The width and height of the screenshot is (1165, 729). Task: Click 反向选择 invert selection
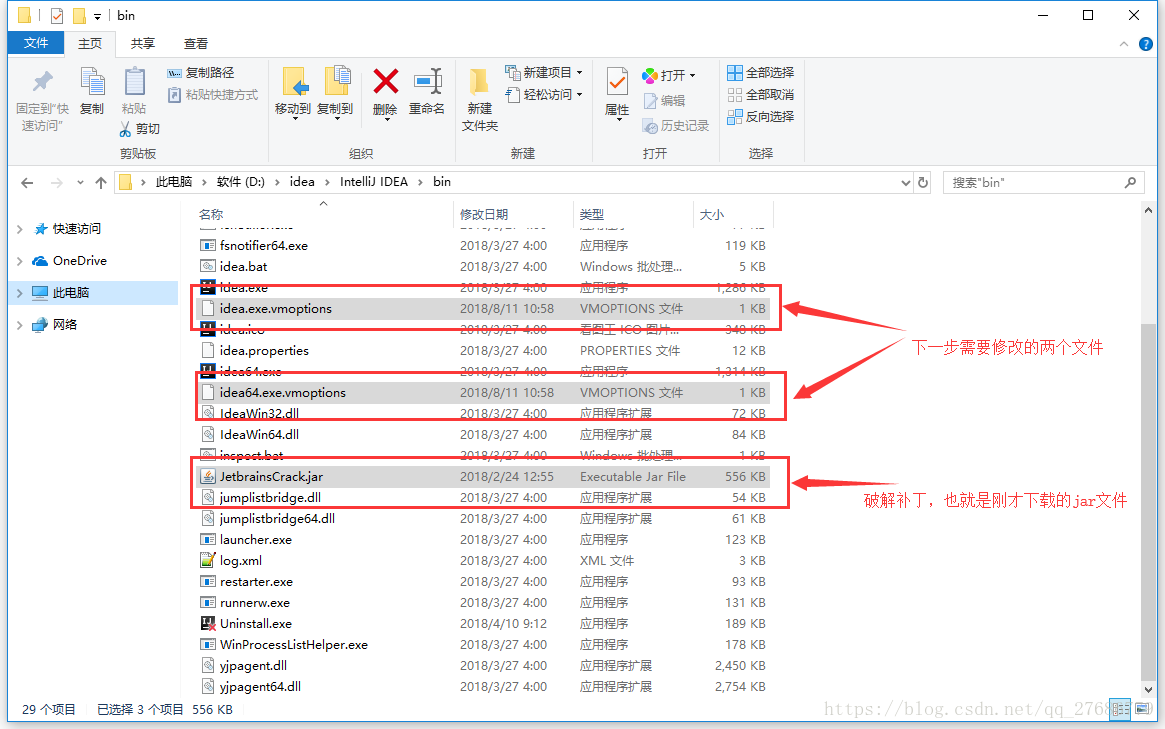(761, 117)
